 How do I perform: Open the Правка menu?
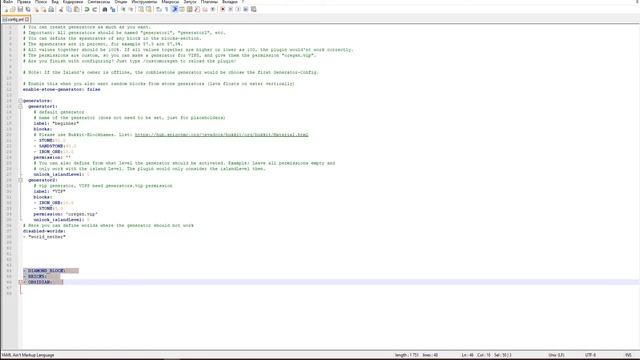tap(24, 2)
